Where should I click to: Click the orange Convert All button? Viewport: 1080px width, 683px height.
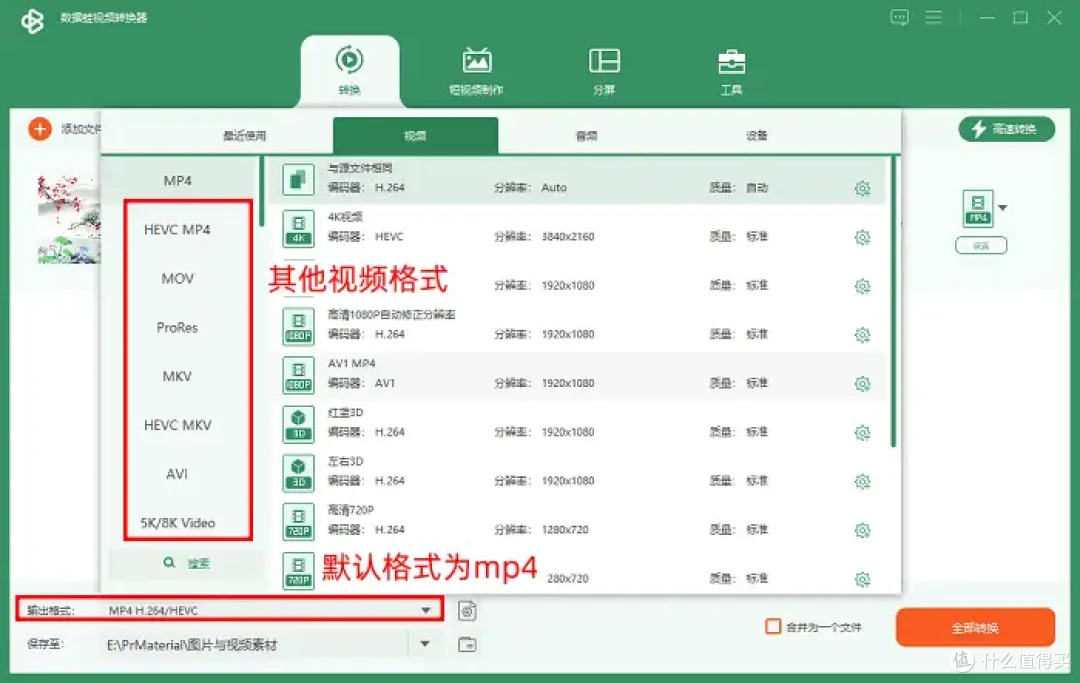pyautogui.click(x=975, y=627)
